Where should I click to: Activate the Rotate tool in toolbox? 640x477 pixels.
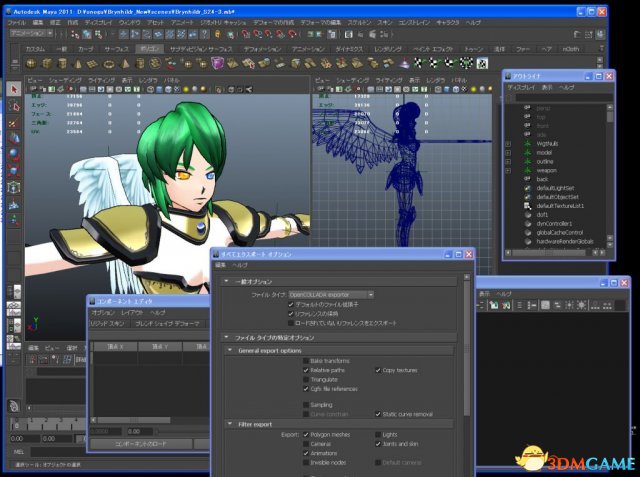(x=14, y=154)
